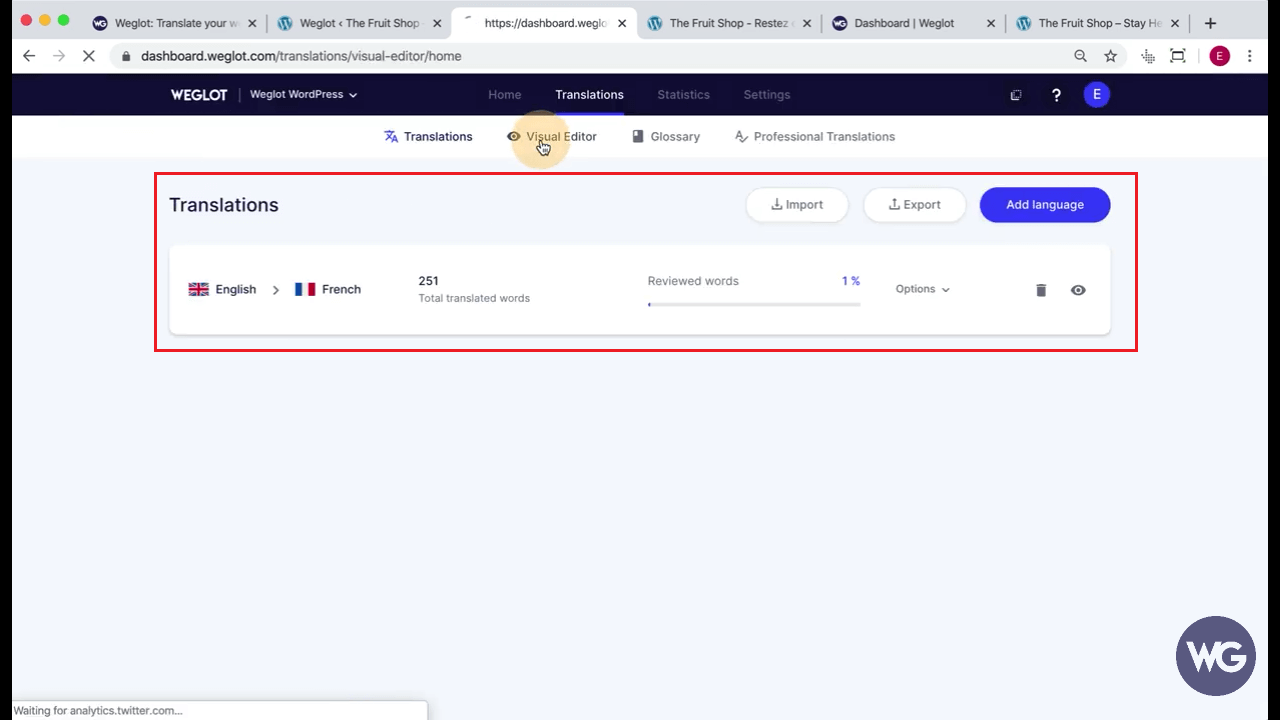1280x720 pixels.
Task: Close the 'Weglot: Translate your w' tab
Action: pyautogui.click(x=252, y=23)
